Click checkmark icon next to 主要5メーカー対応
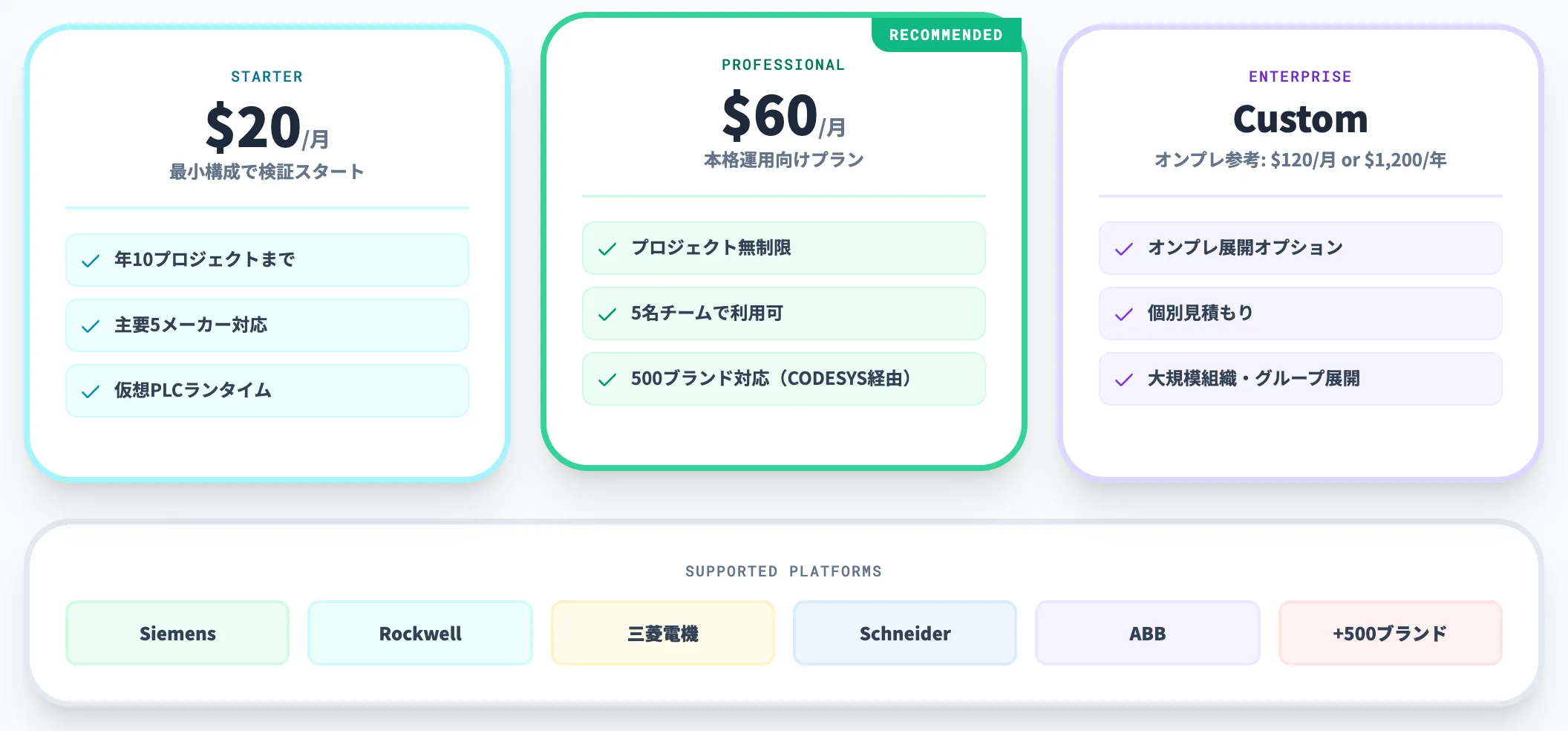The image size is (1568, 731). (91, 326)
